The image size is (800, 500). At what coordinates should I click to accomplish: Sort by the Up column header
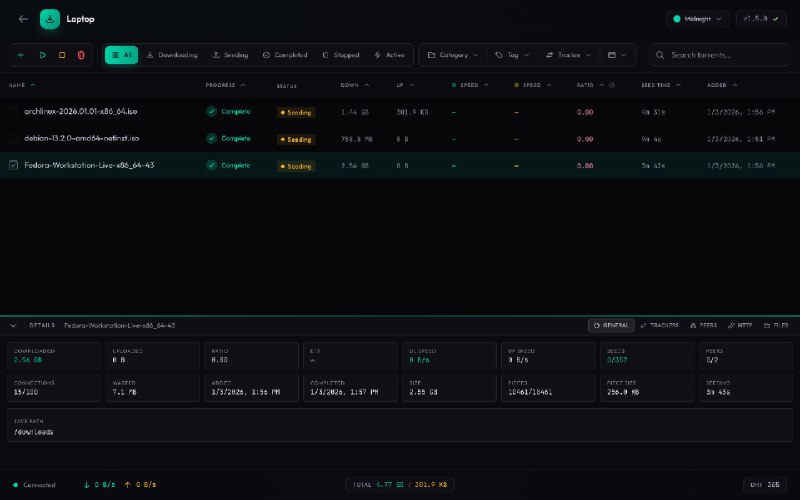[405, 85]
